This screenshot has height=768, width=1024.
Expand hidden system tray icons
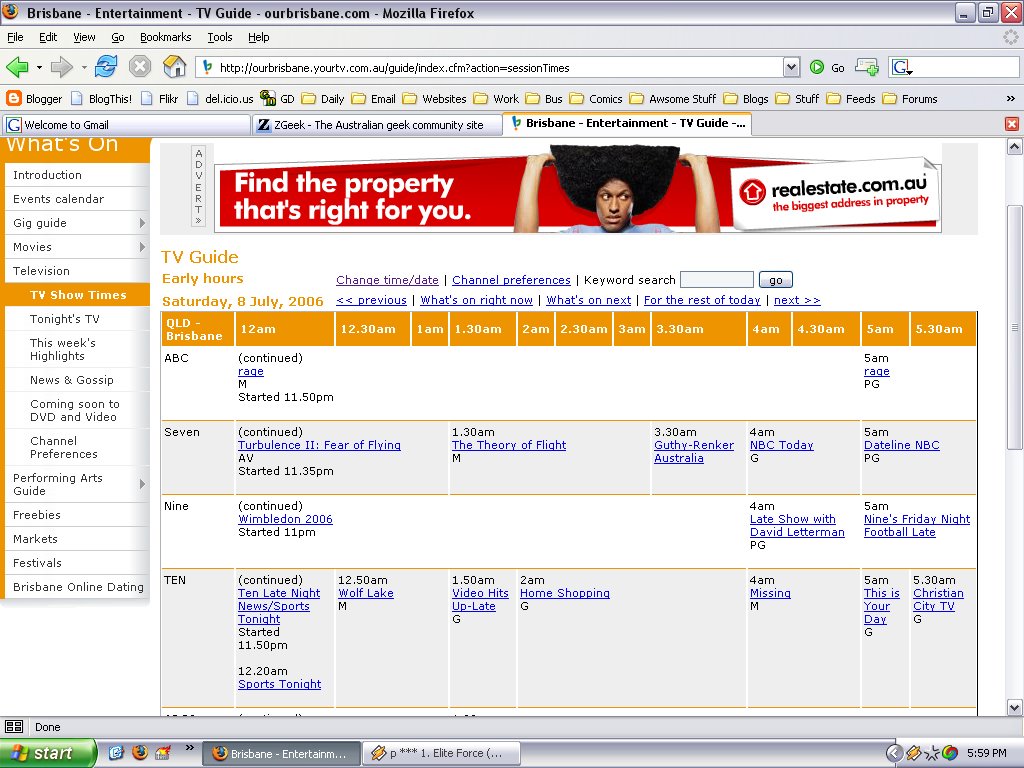(x=894, y=753)
